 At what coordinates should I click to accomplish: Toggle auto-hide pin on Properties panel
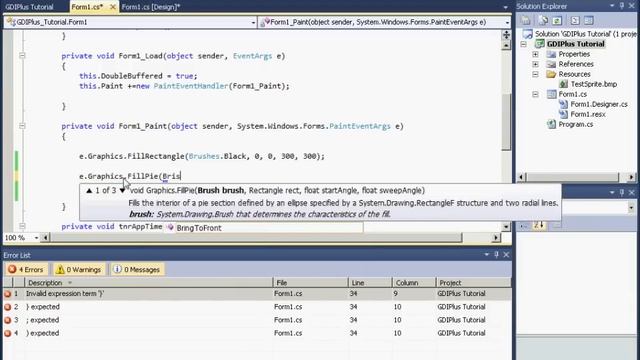click(x=622, y=192)
